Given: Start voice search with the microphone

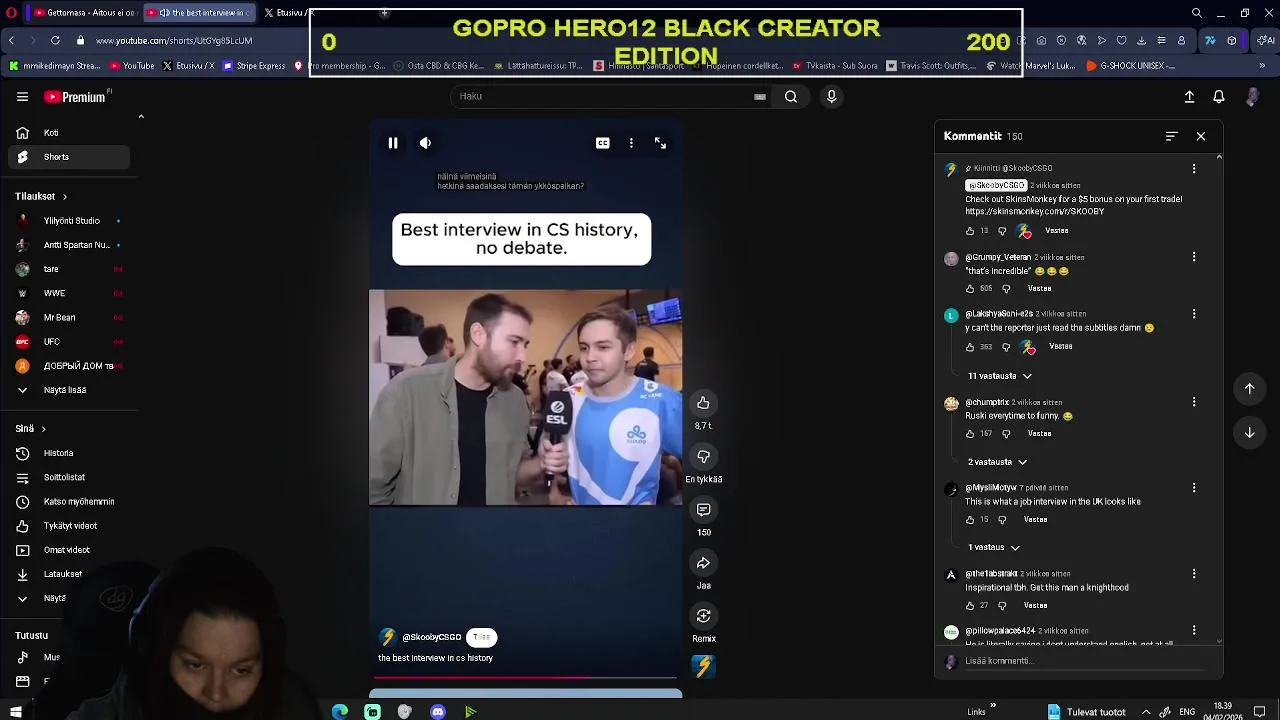Looking at the screenshot, I should tap(831, 96).
